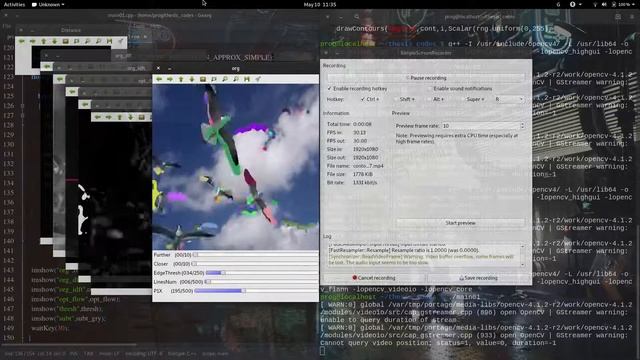Image resolution: width=640 pixels, height=360 pixels.
Task: Cancel the recording
Action: pos(373,278)
